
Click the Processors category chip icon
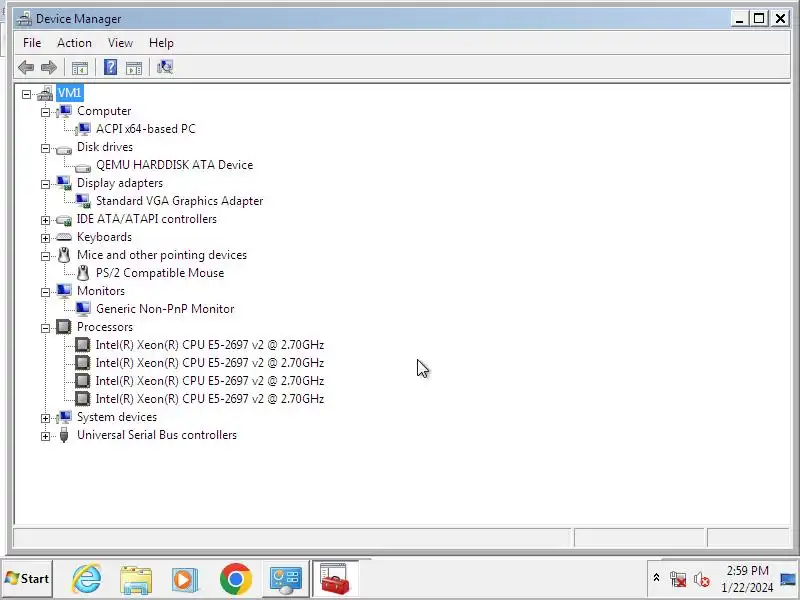pos(64,327)
